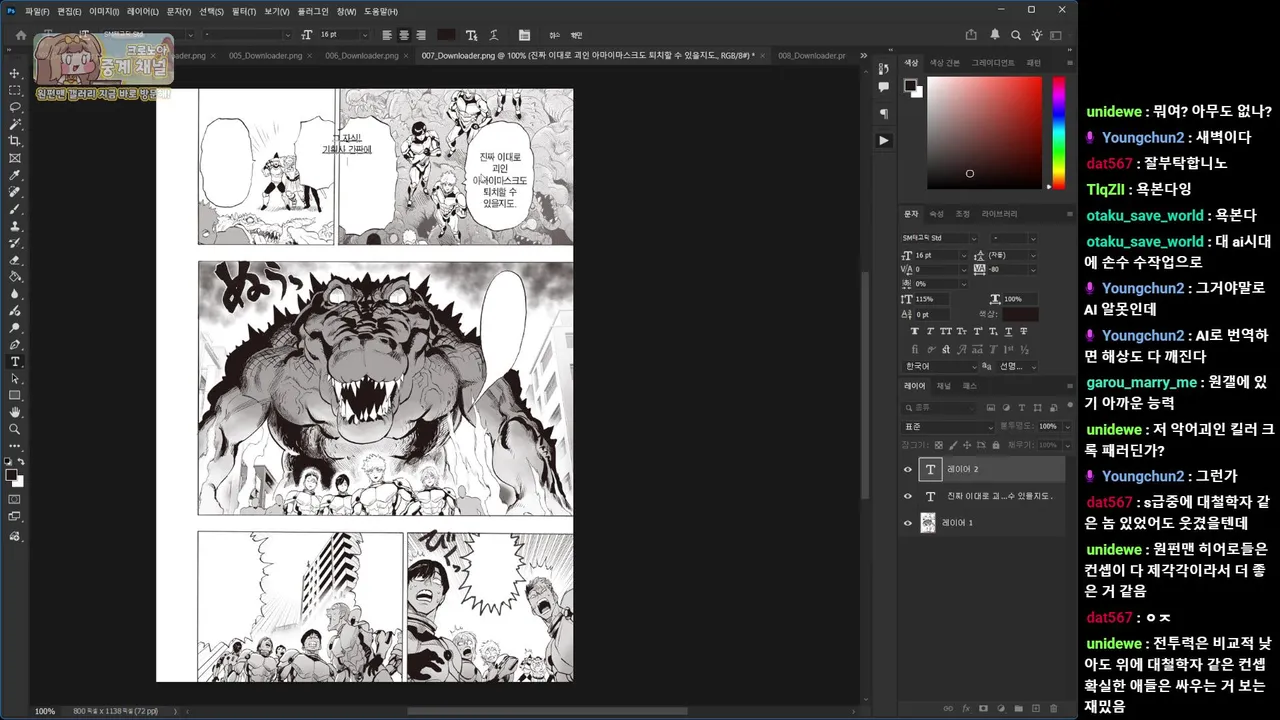1280x720 pixels.
Task: Click right align text icon in options bar
Action: point(421,35)
